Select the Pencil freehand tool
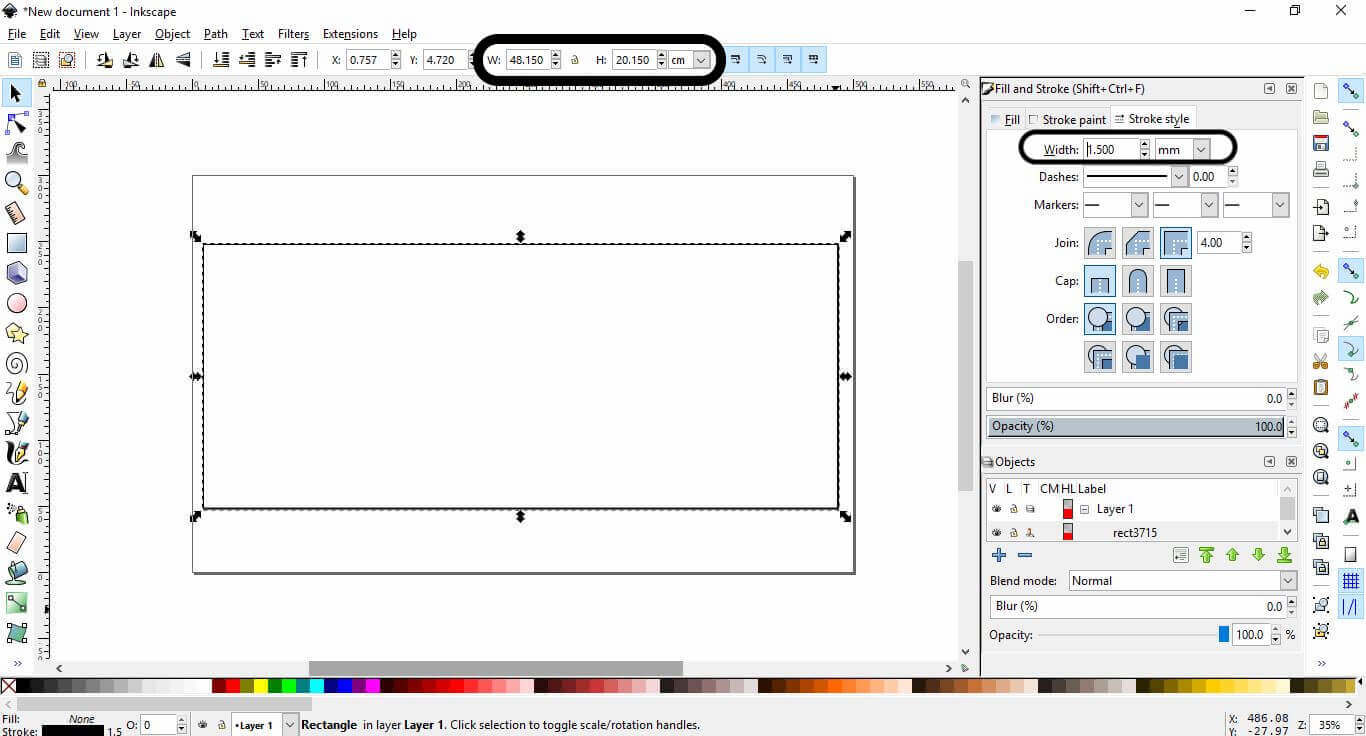This screenshot has height=736, width=1366. [16, 393]
